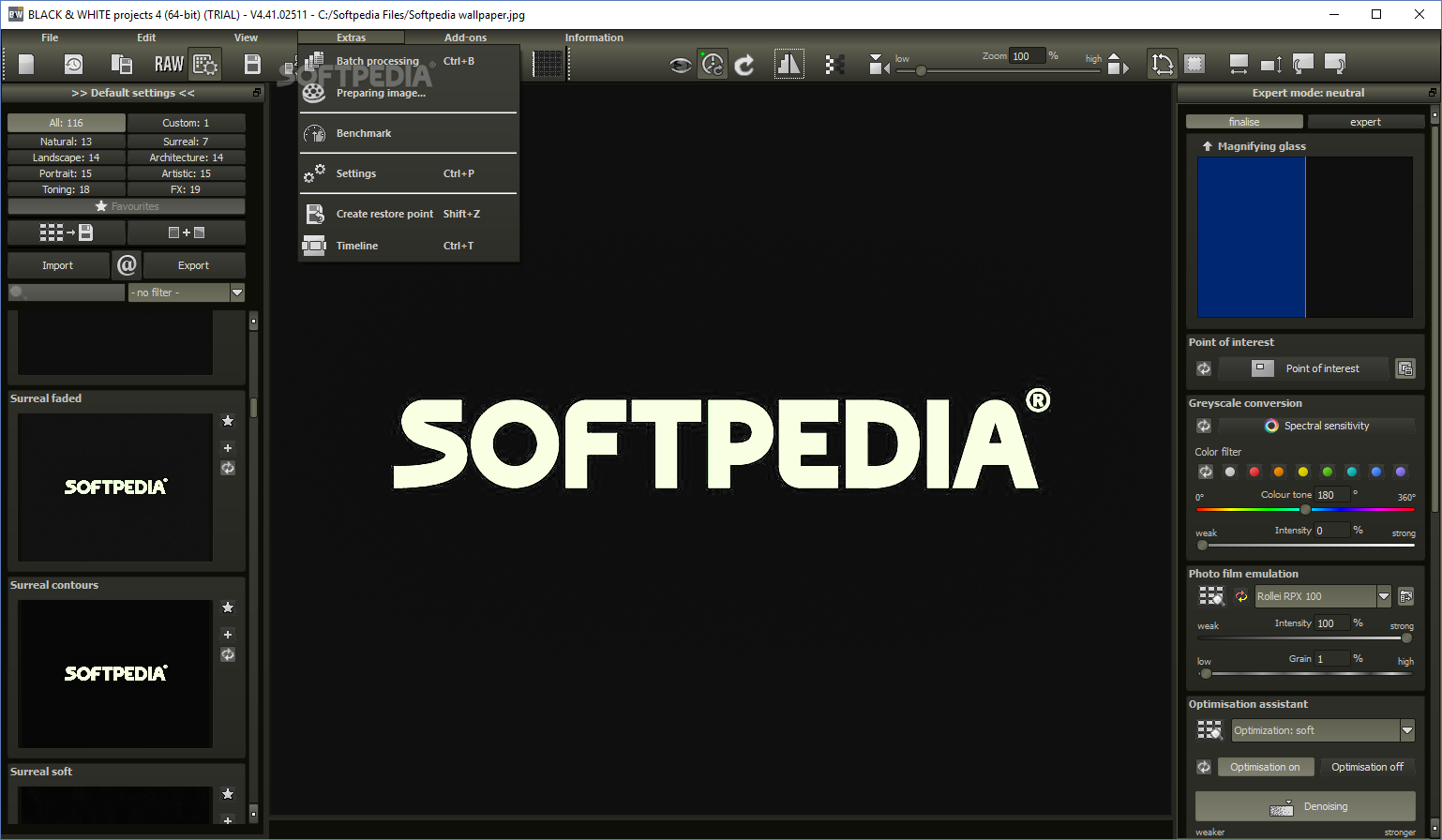Toggle real-time calculation clock icon
The width and height of the screenshot is (1442, 840).
point(713,64)
